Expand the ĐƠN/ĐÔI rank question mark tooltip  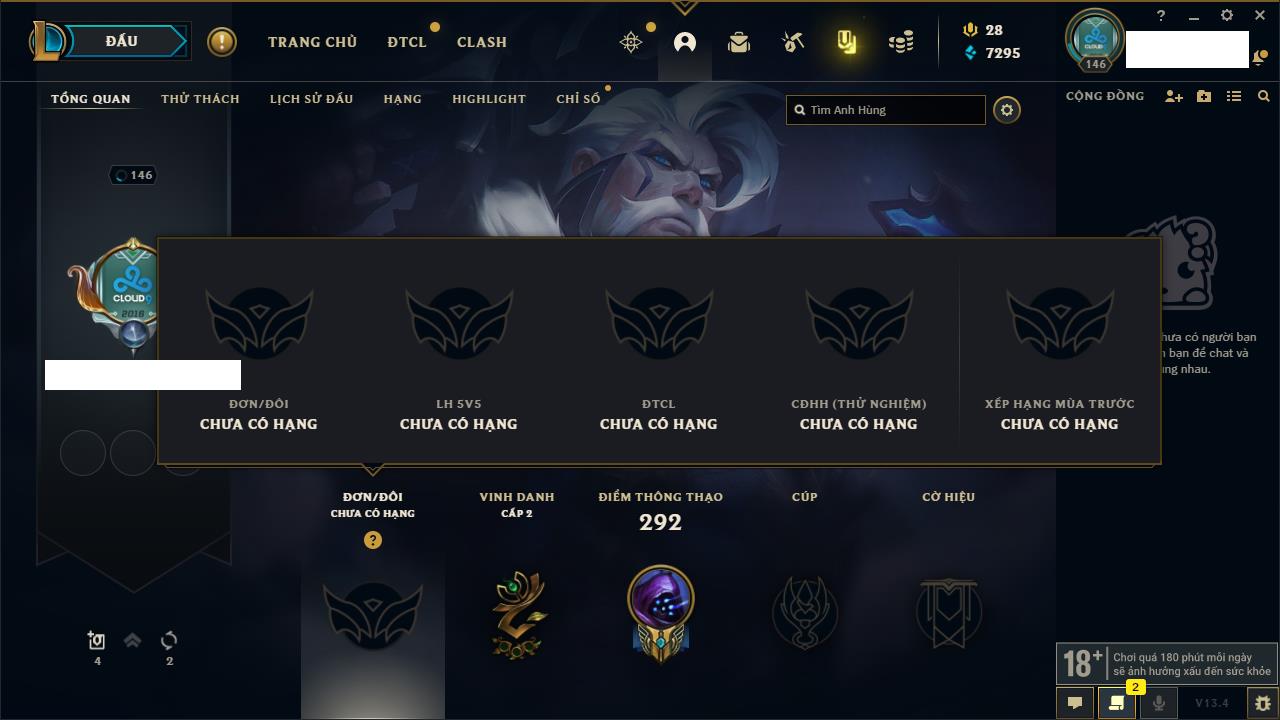[x=373, y=540]
